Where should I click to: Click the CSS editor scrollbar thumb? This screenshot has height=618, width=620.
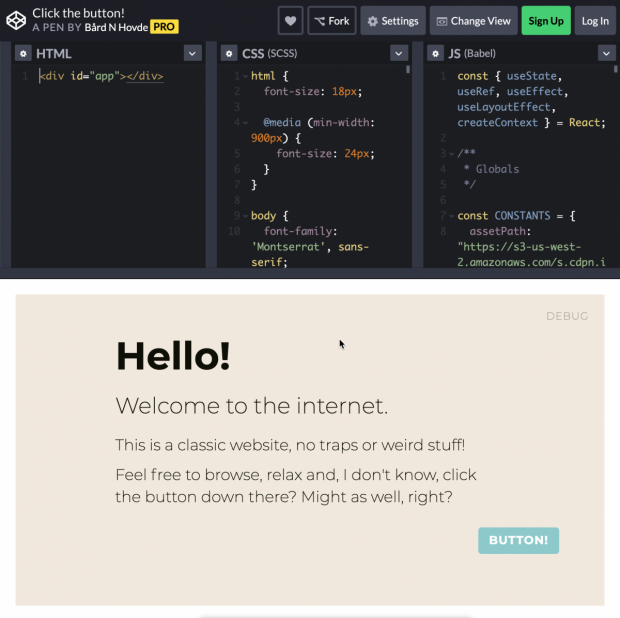click(x=408, y=70)
